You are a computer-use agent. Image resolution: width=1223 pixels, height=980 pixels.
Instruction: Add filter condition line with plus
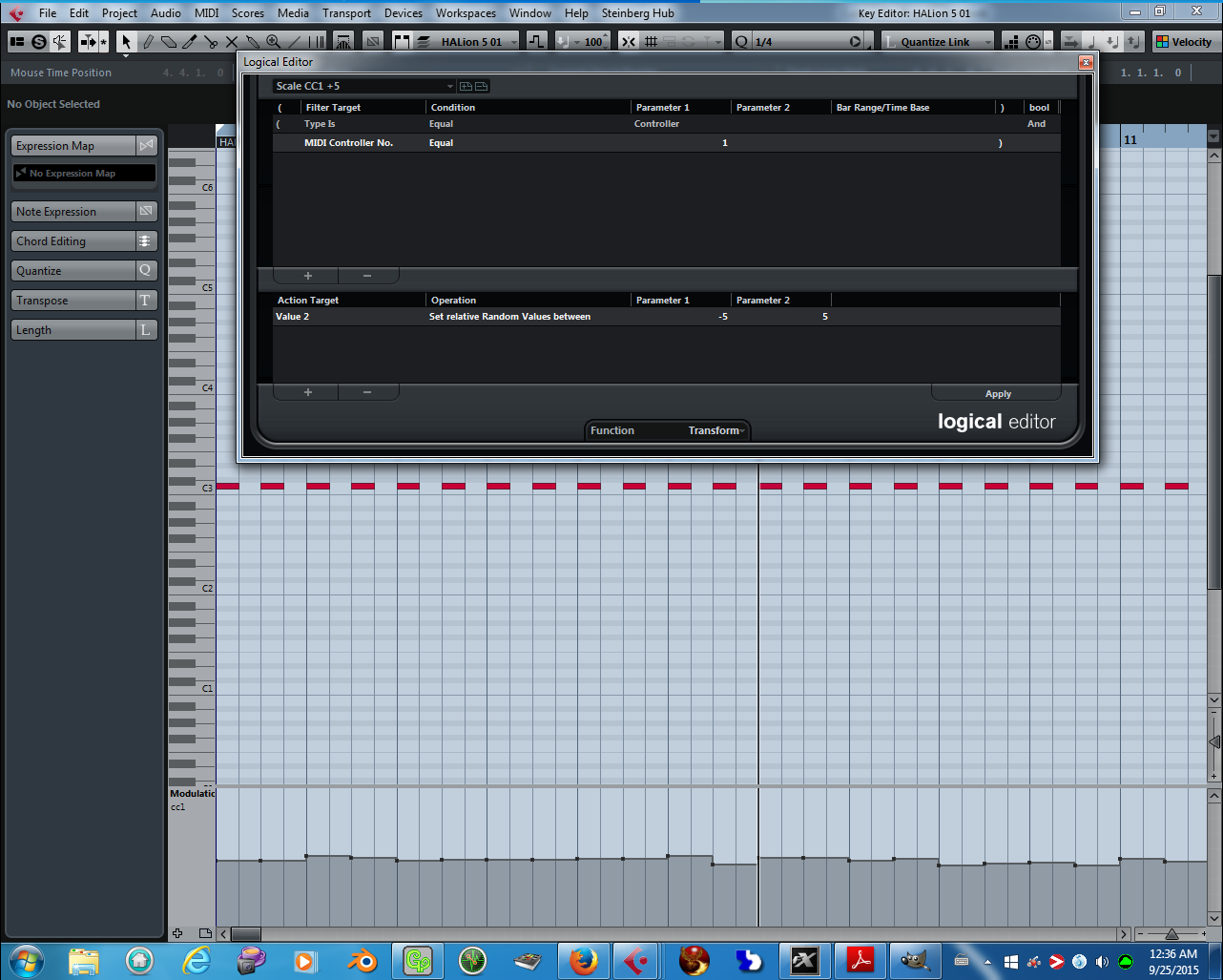pos(307,276)
